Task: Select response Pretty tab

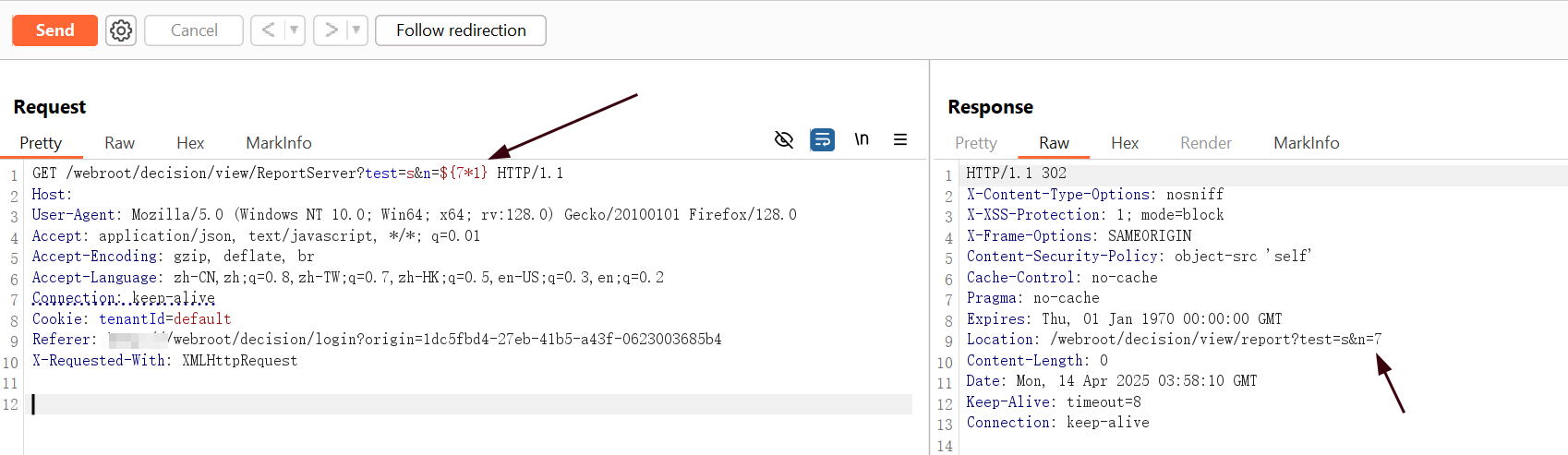Action: [976, 143]
